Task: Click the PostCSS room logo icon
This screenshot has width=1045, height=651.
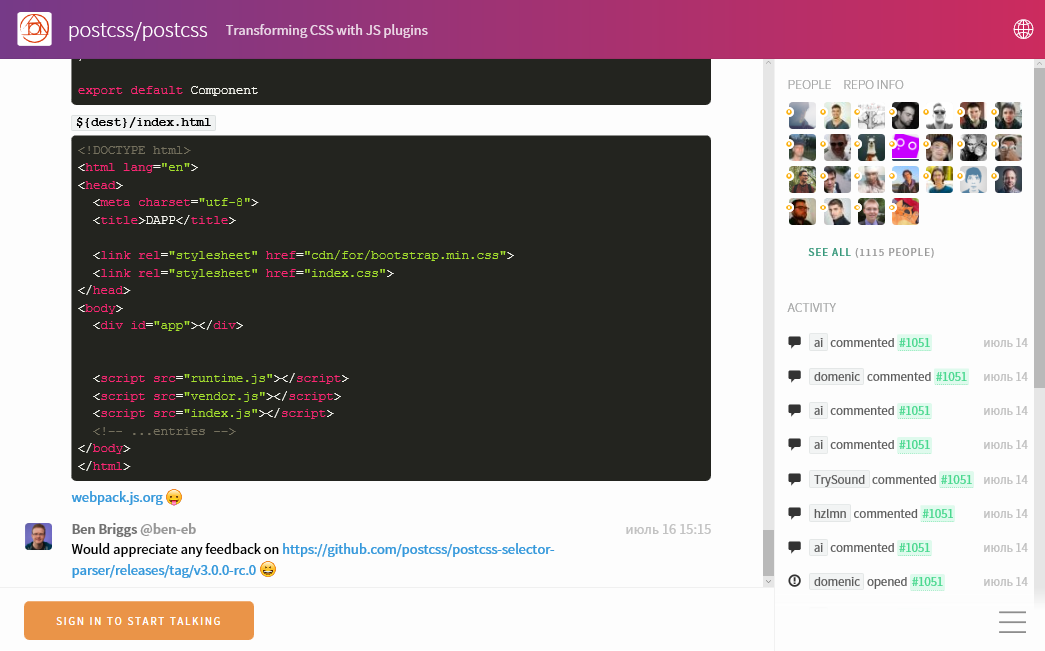Action: (35, 29)
